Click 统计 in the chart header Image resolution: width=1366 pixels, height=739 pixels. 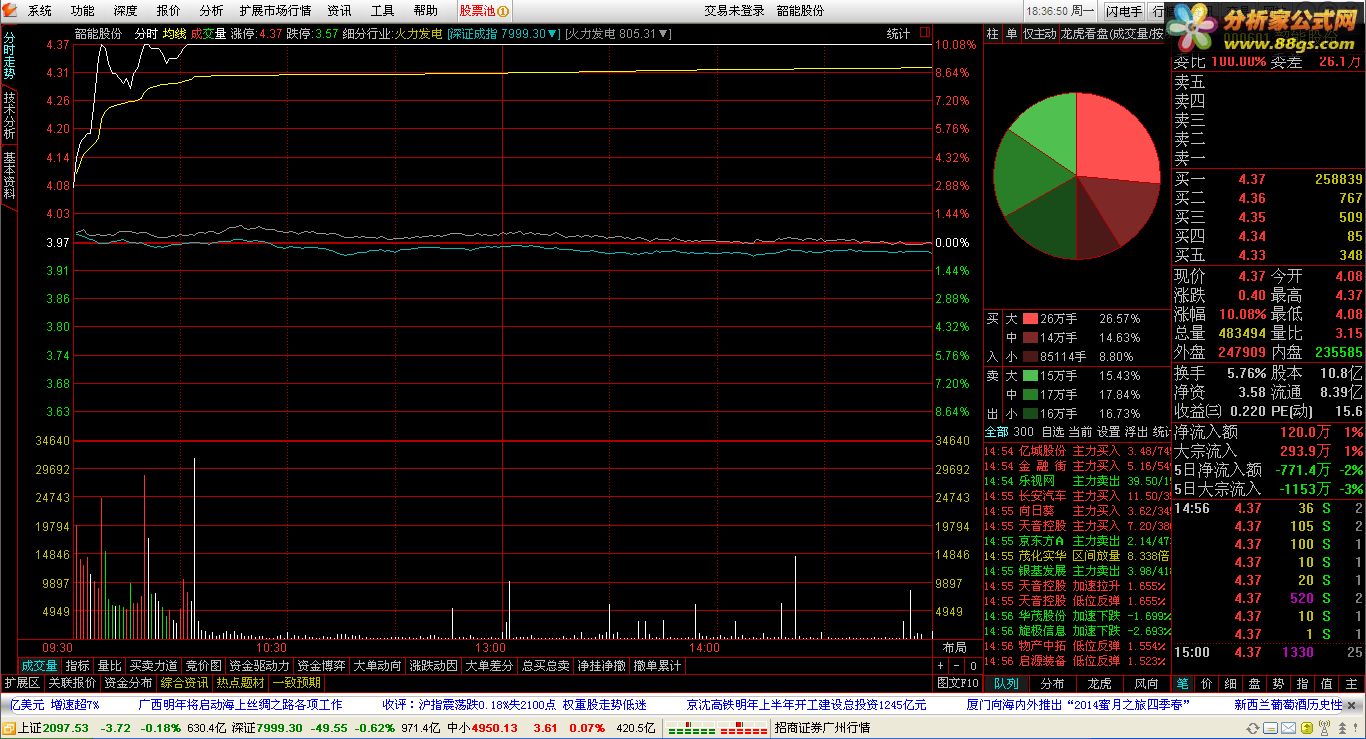tap(898, 34)
